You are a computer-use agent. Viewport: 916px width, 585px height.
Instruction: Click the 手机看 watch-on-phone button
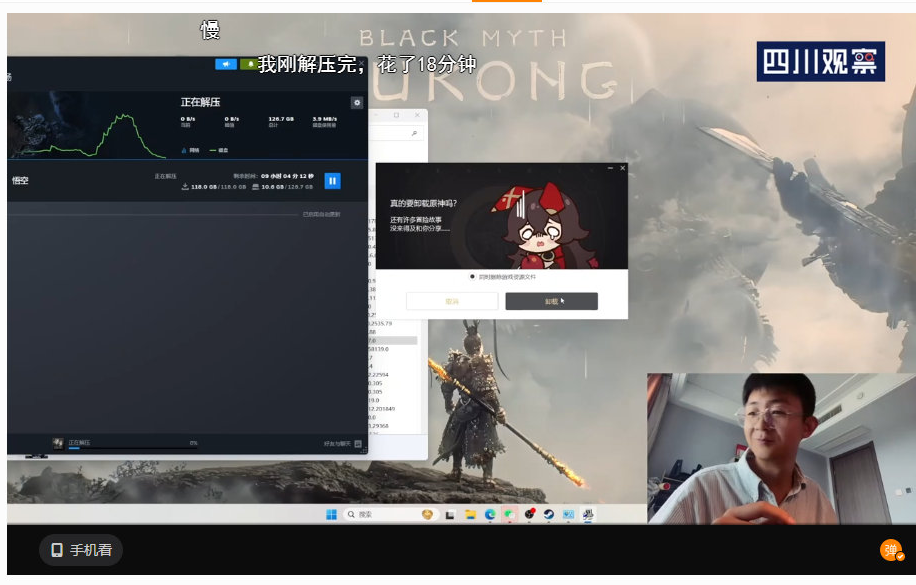pyautogui.click(x=81, y=550)
